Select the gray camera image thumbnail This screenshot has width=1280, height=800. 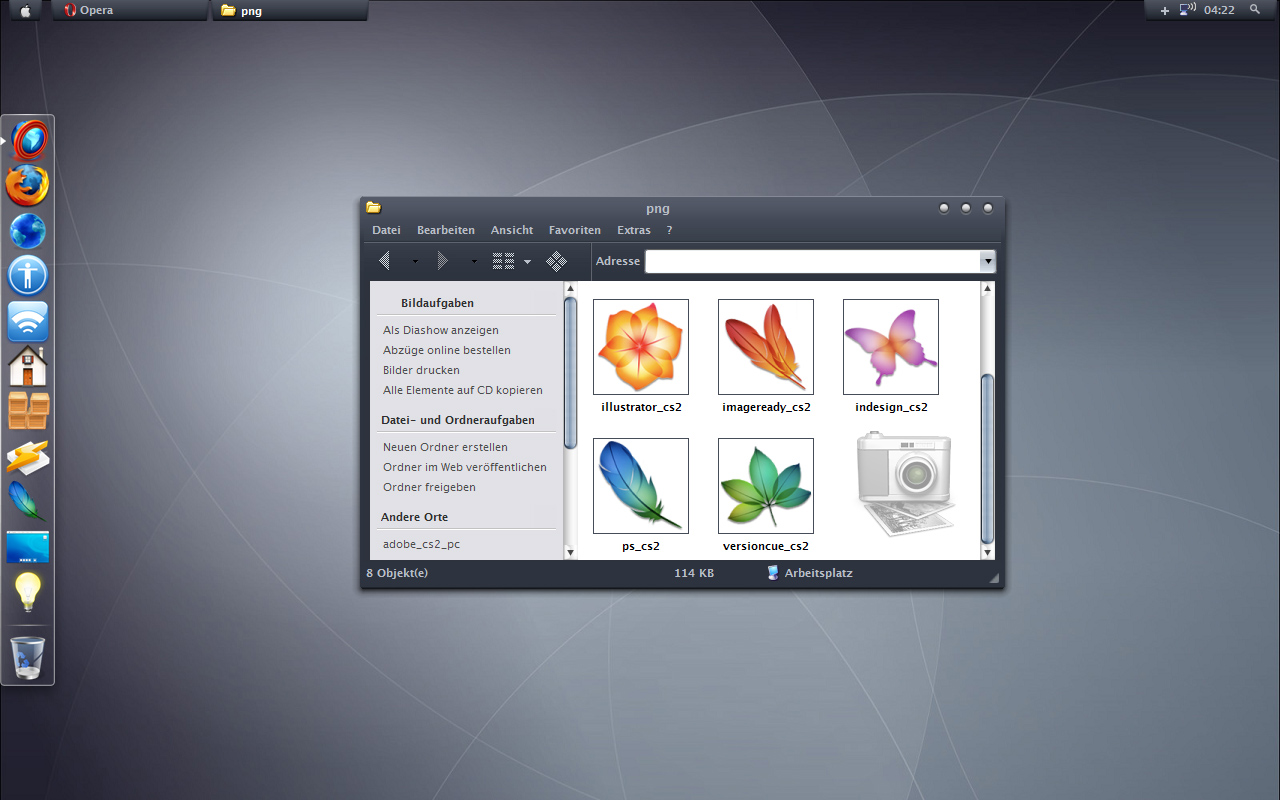(x=904, y=484)
